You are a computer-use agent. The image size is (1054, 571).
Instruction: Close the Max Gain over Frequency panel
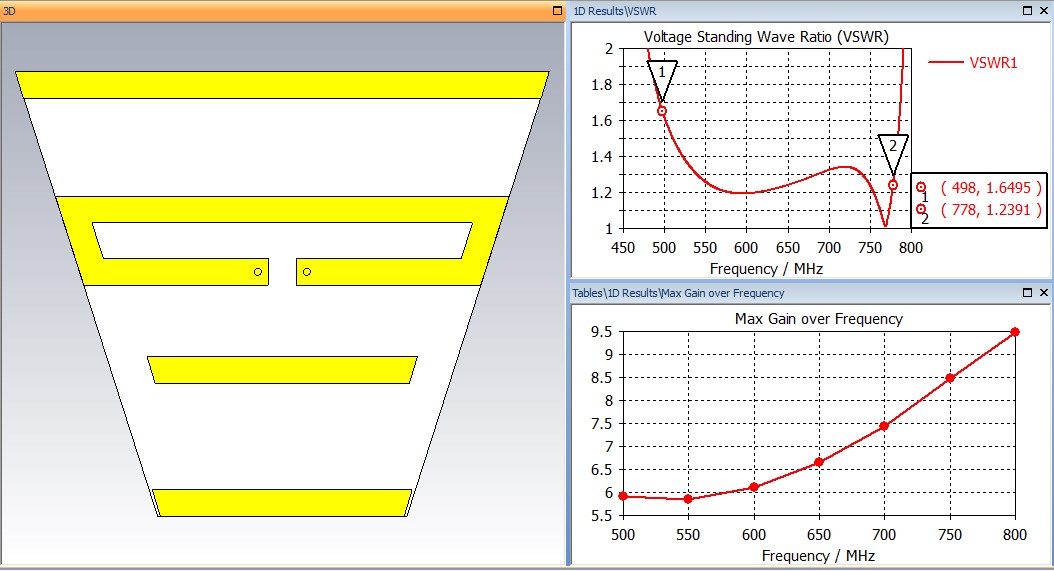[x=1044, y=293]
